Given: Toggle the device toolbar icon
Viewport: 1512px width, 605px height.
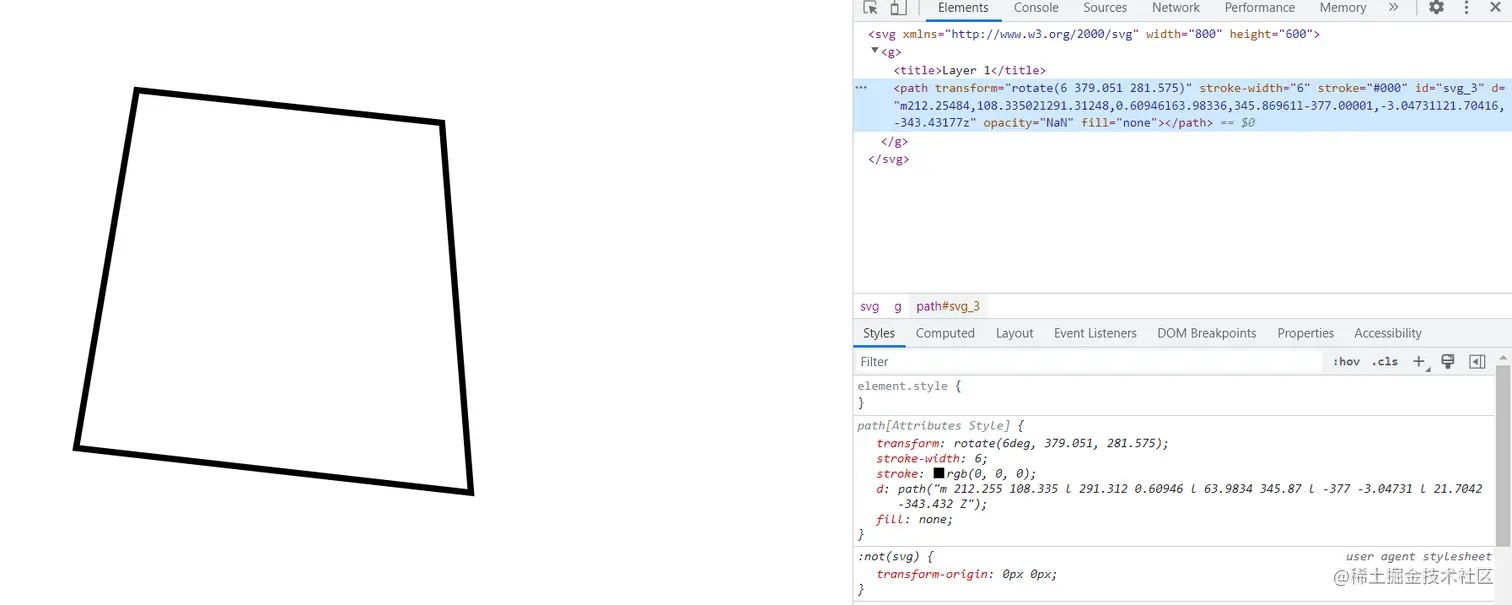Looking at the screenshot, I should (898, 8).
